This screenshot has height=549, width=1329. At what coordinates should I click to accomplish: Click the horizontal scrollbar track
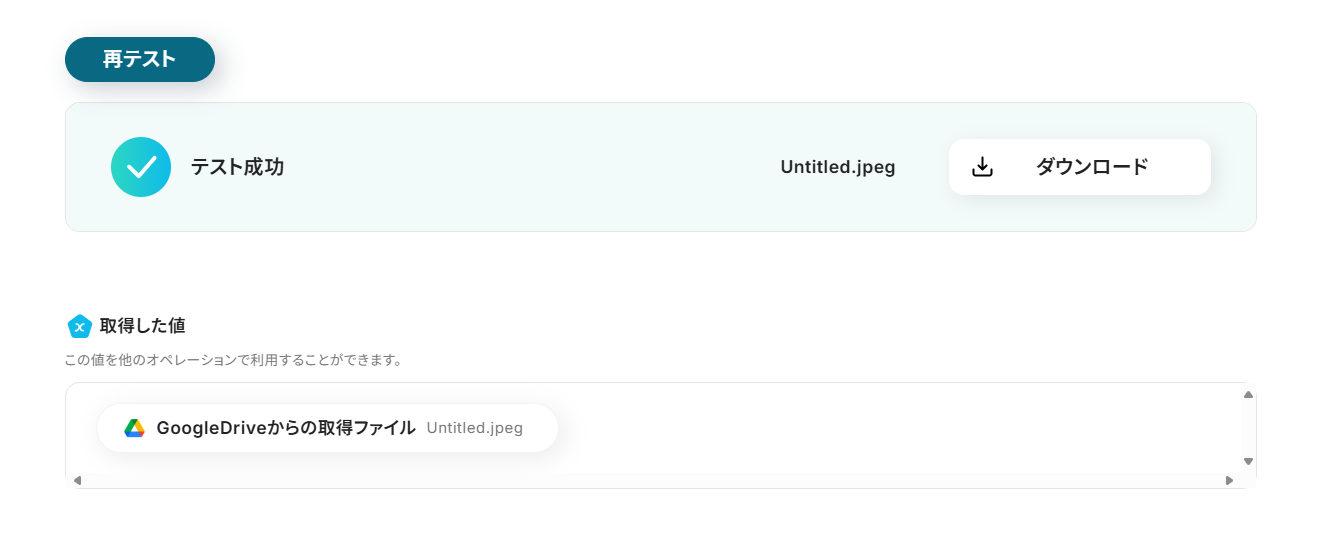[650, 480]
